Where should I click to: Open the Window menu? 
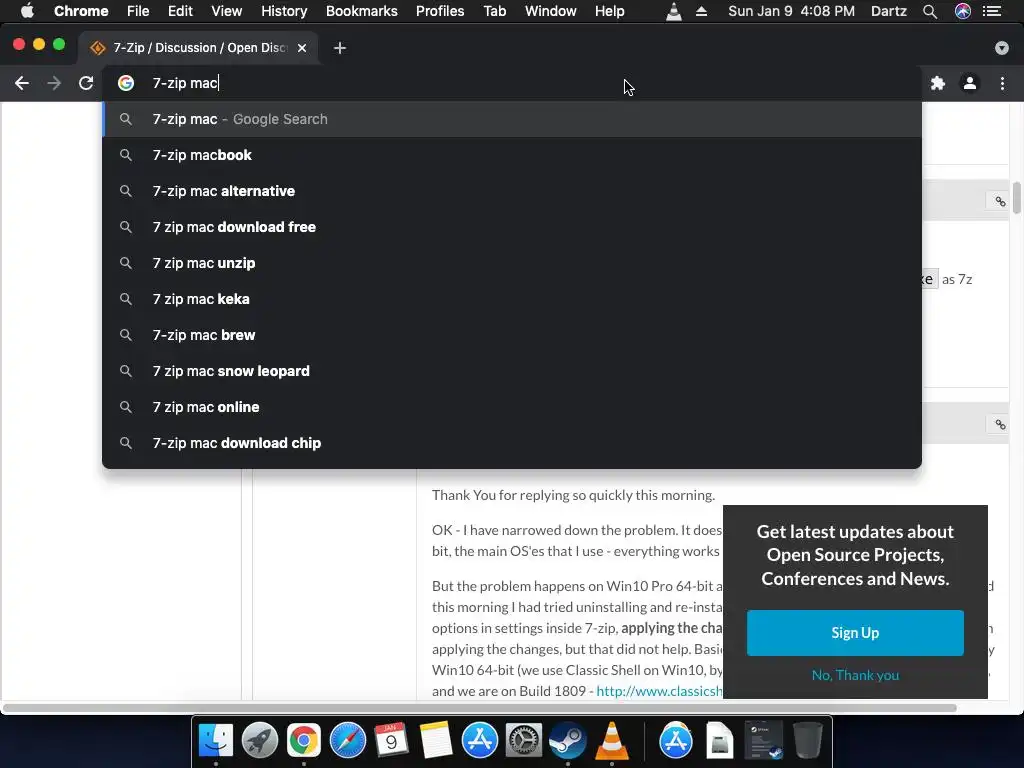click(x=551, y=11)
